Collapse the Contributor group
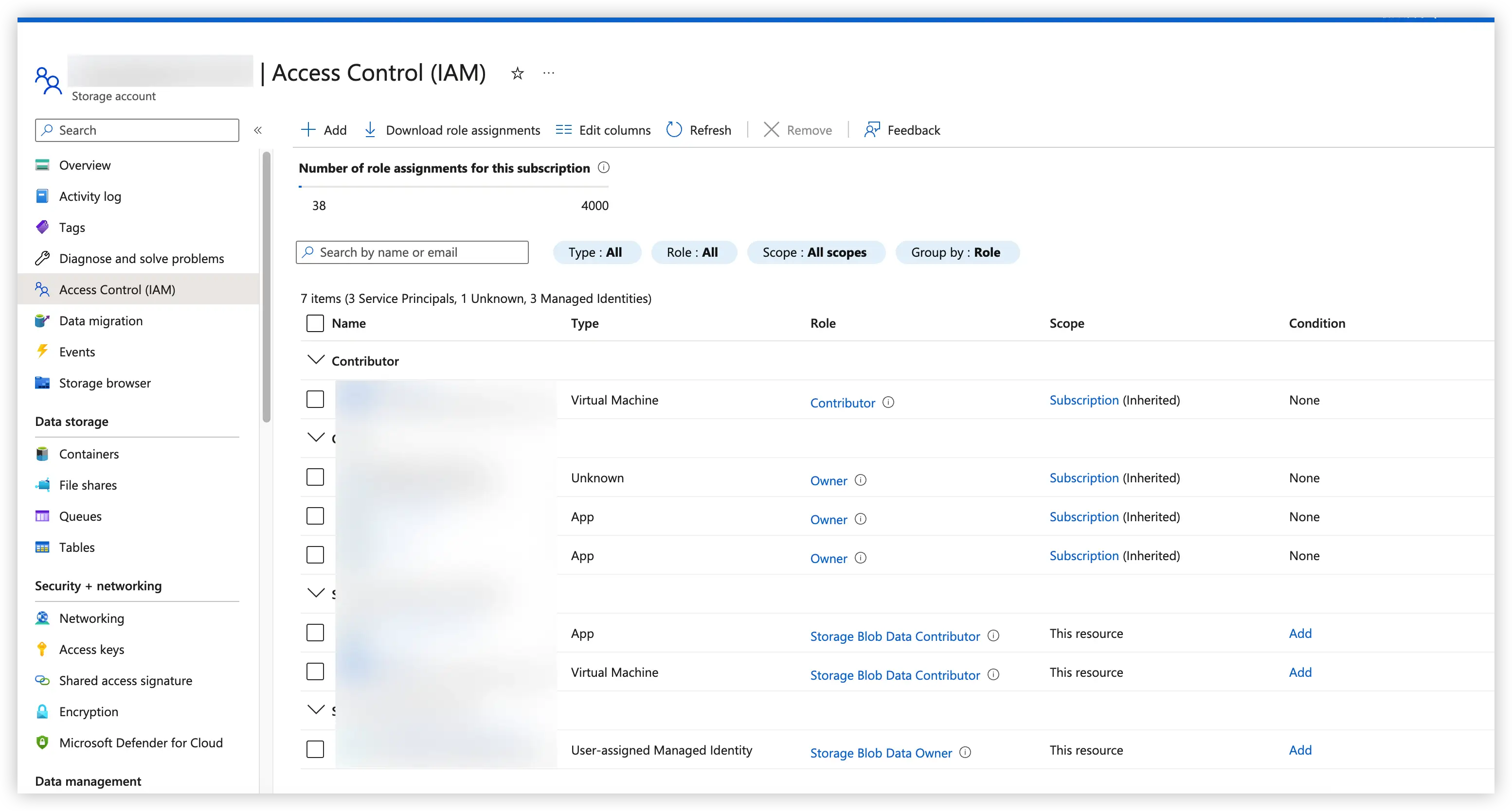The width and height of the screenshot is (1512, 811). pyautogui.click(x=316, y=360)
